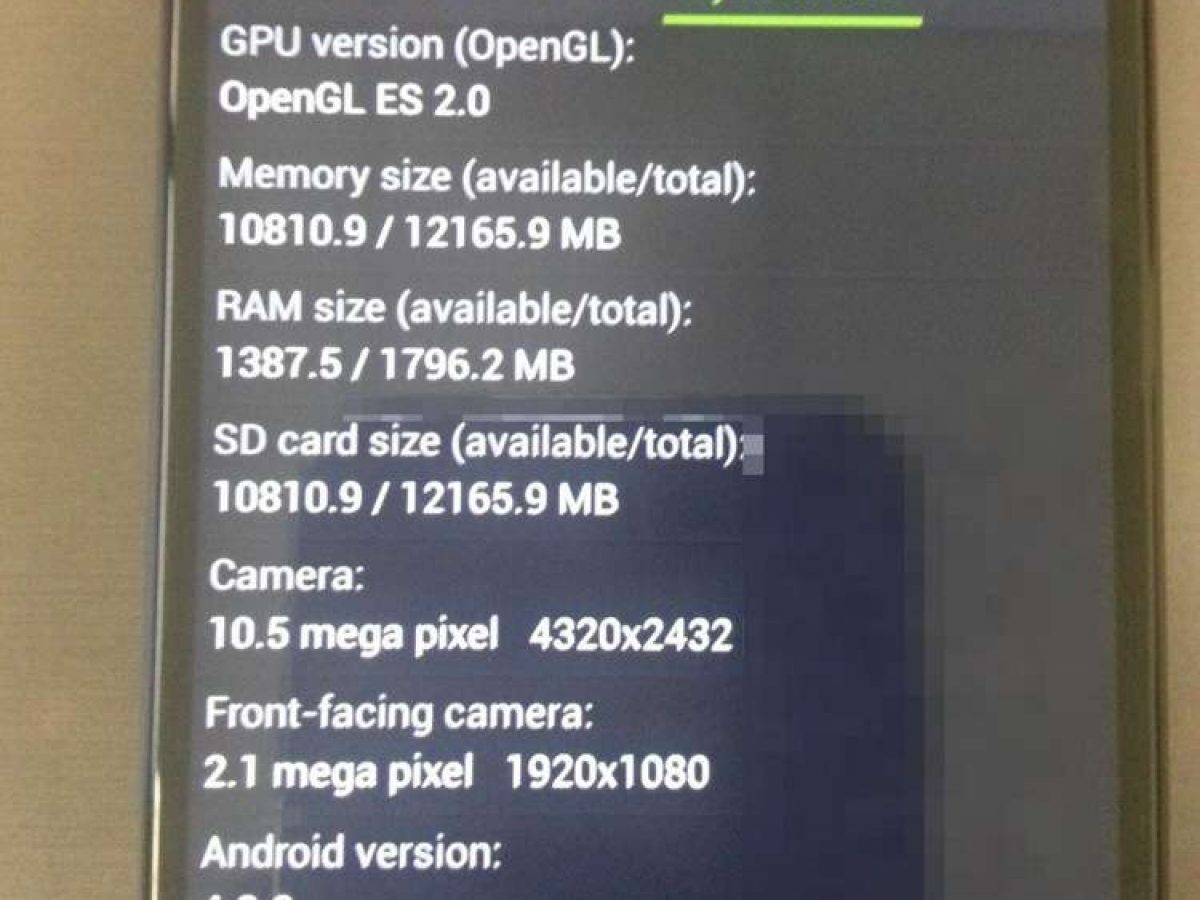Select the GPU version (OpenGL) label
1200x900 pixels.
(427, 46)
